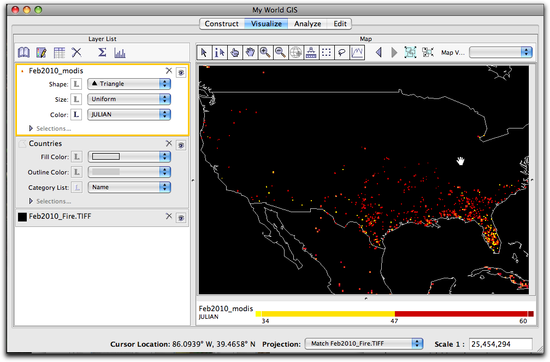Toggle visibility eye of Feb2010_modis layer

point(181,73)
